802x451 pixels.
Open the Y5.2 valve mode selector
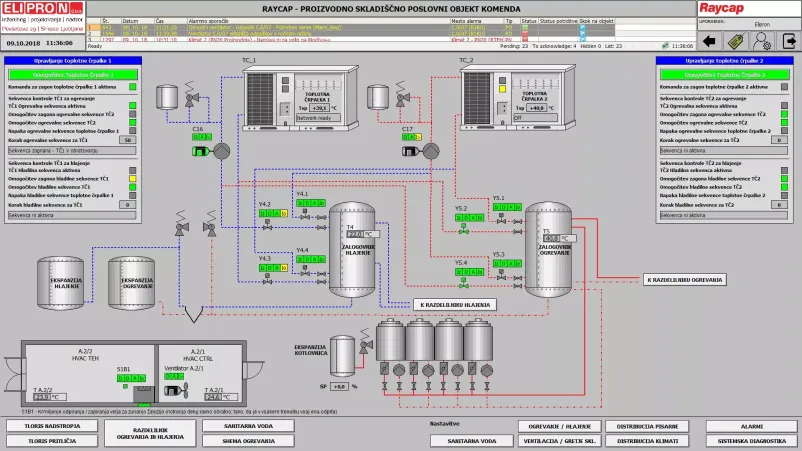468,218
